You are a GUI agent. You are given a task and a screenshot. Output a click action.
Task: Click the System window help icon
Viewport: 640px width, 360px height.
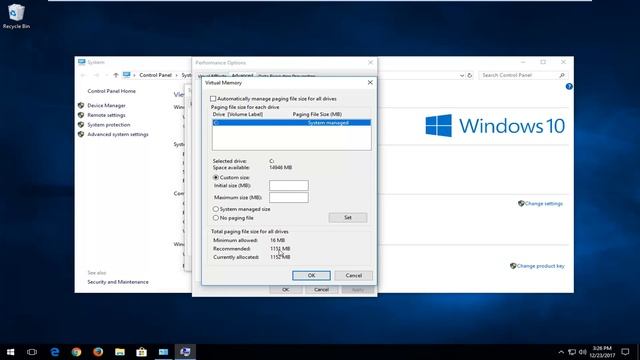pyautogui.click(x=569, y=87)
